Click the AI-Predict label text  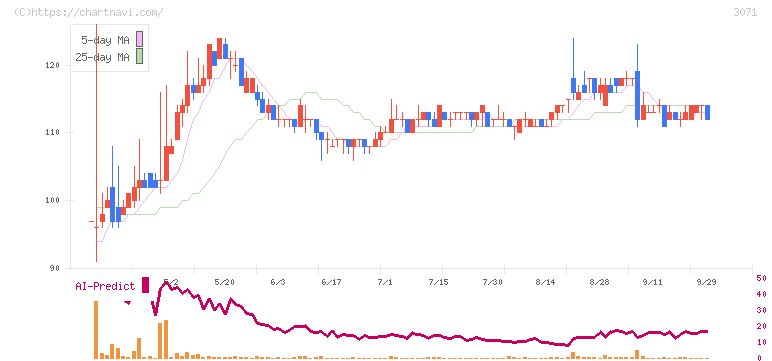[x=105, y=286]
